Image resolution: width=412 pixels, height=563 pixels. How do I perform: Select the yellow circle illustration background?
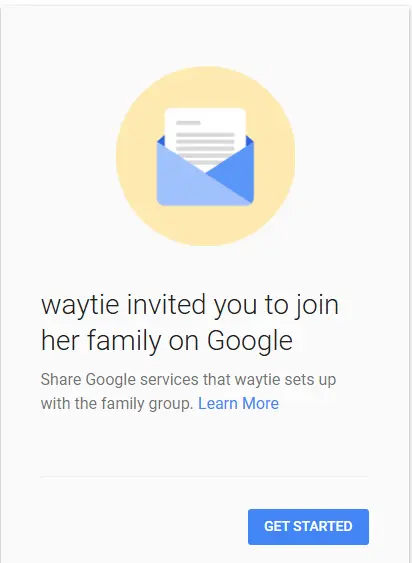tap(205, 156)
